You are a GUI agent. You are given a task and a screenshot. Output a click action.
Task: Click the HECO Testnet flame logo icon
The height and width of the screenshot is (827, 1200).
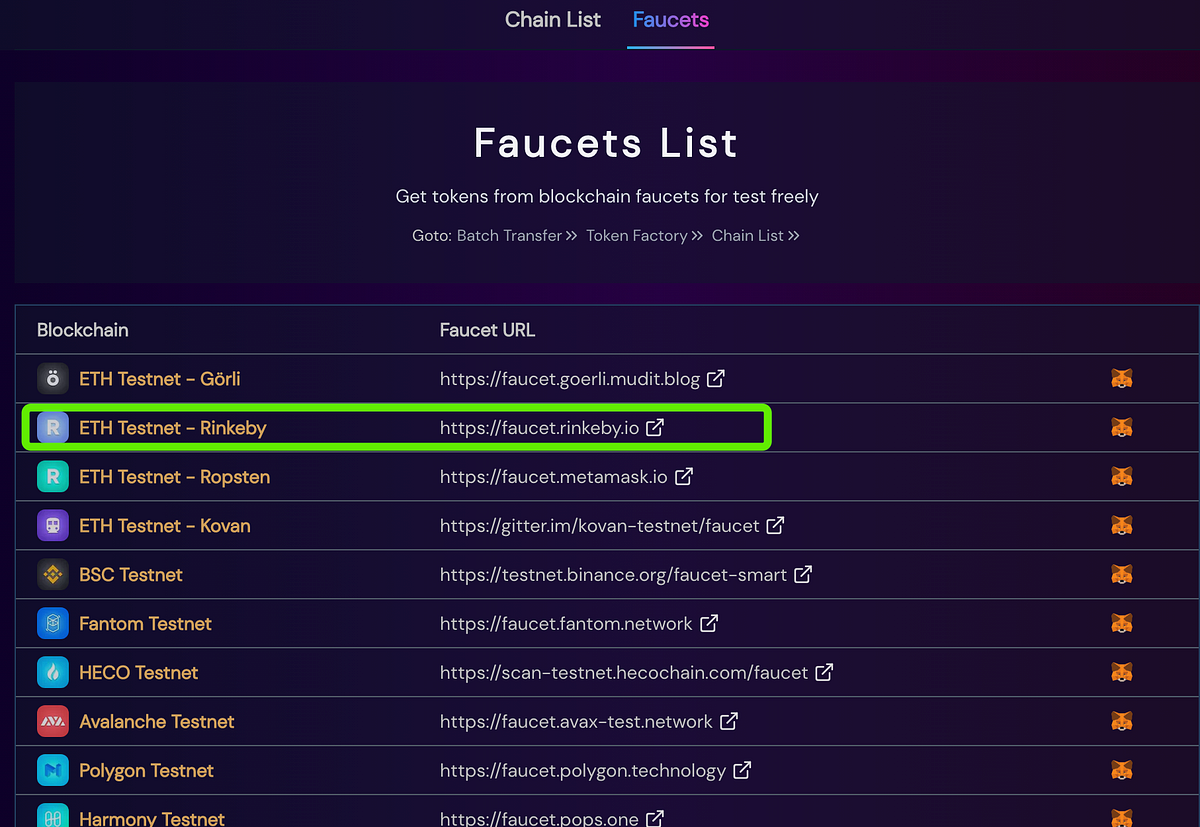point(52,672)
